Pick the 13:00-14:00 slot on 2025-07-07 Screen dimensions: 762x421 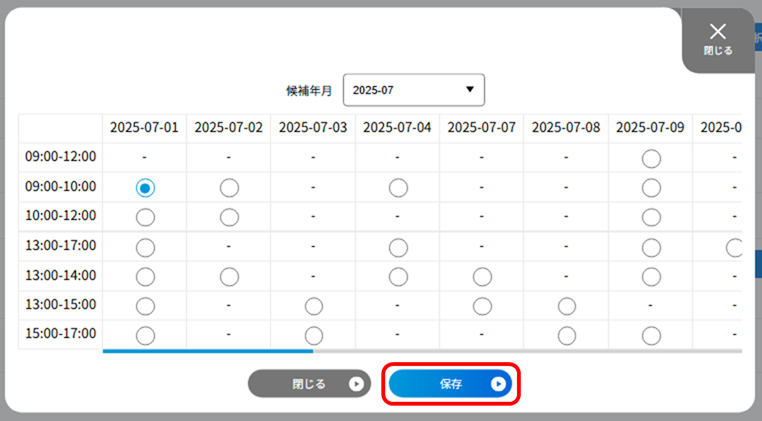482,277
